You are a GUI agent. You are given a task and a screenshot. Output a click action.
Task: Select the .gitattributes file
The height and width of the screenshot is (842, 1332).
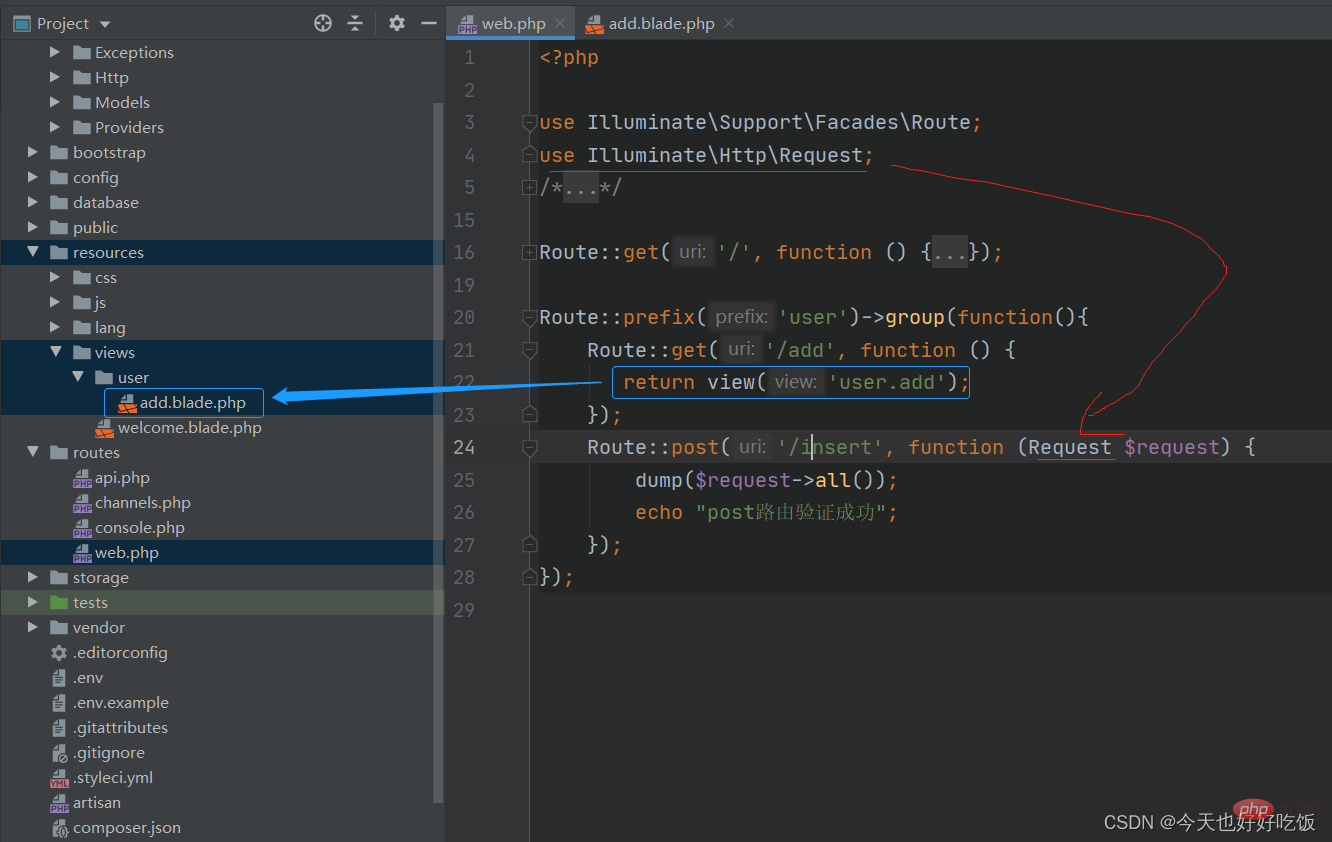point(120,727)
